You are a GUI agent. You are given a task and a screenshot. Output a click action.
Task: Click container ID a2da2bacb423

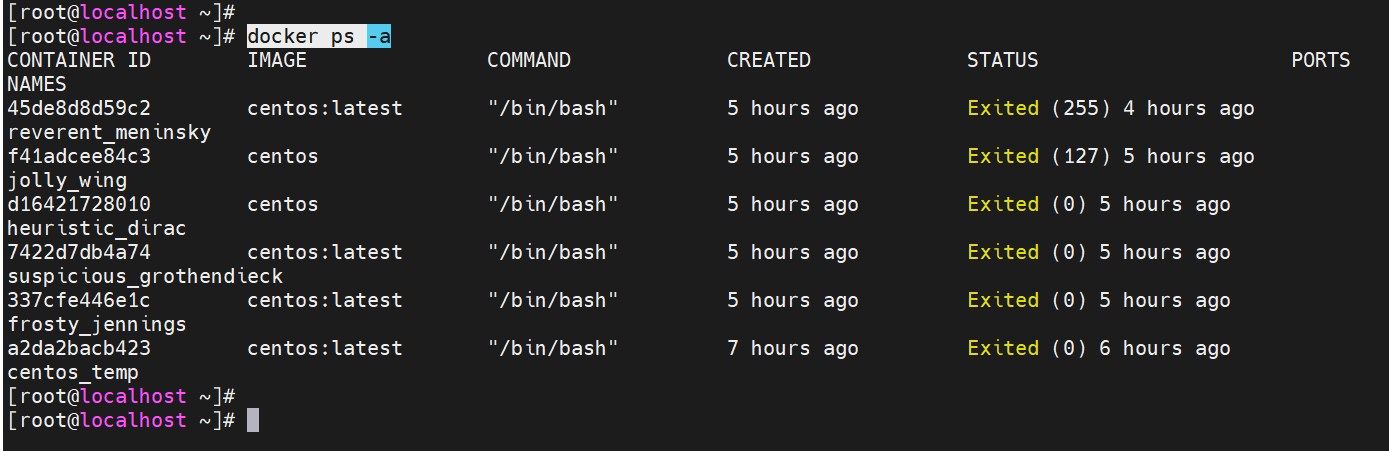point(79,348)
